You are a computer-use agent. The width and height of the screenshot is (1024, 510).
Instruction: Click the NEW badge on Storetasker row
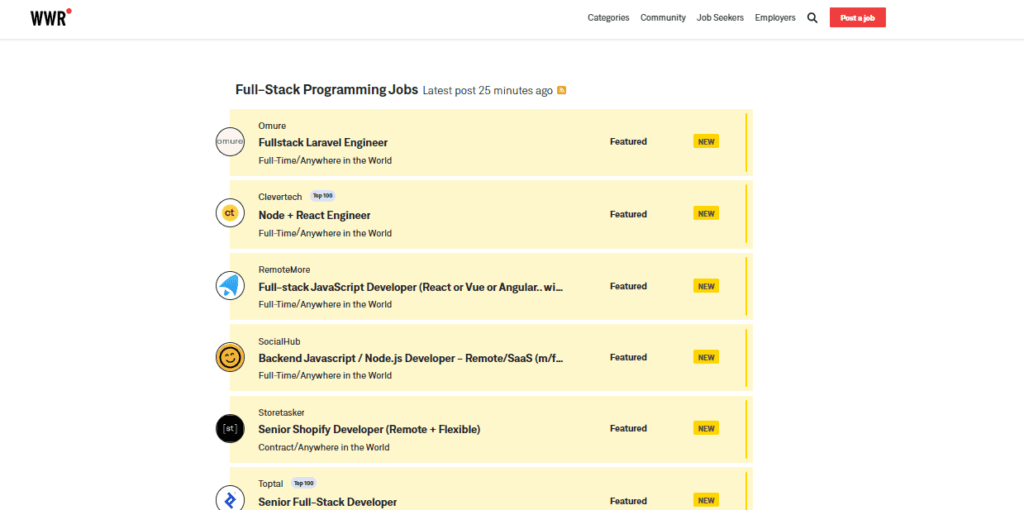click(x=706, y=428)
